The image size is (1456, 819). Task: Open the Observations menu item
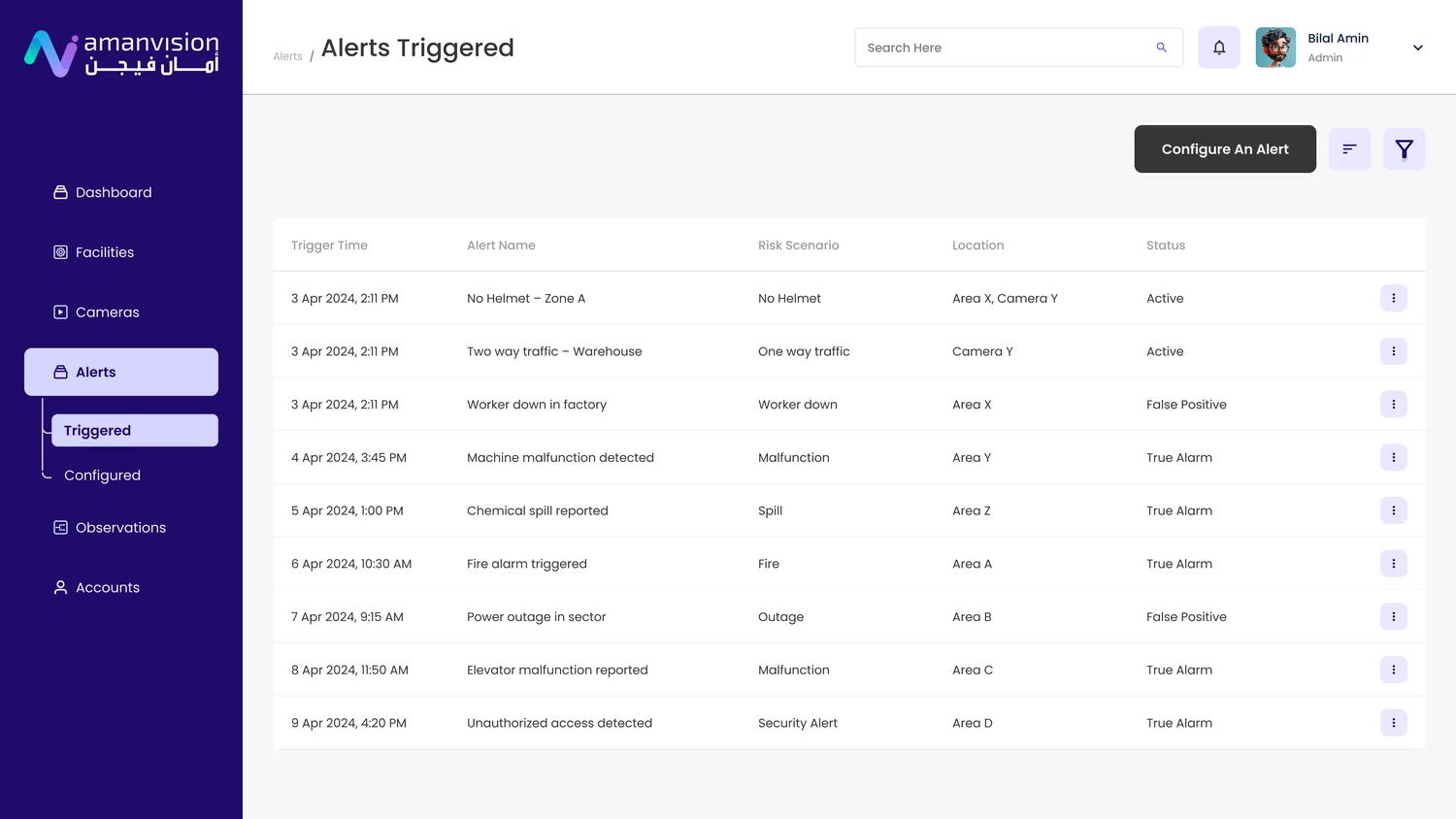click(x=121, y=528)
